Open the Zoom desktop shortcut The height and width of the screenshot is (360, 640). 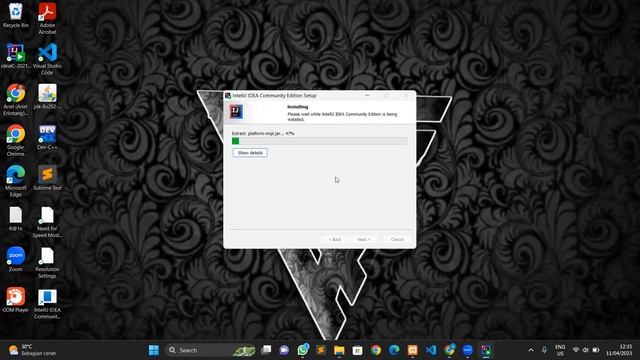pyautogui.click(x=16, y=260)
